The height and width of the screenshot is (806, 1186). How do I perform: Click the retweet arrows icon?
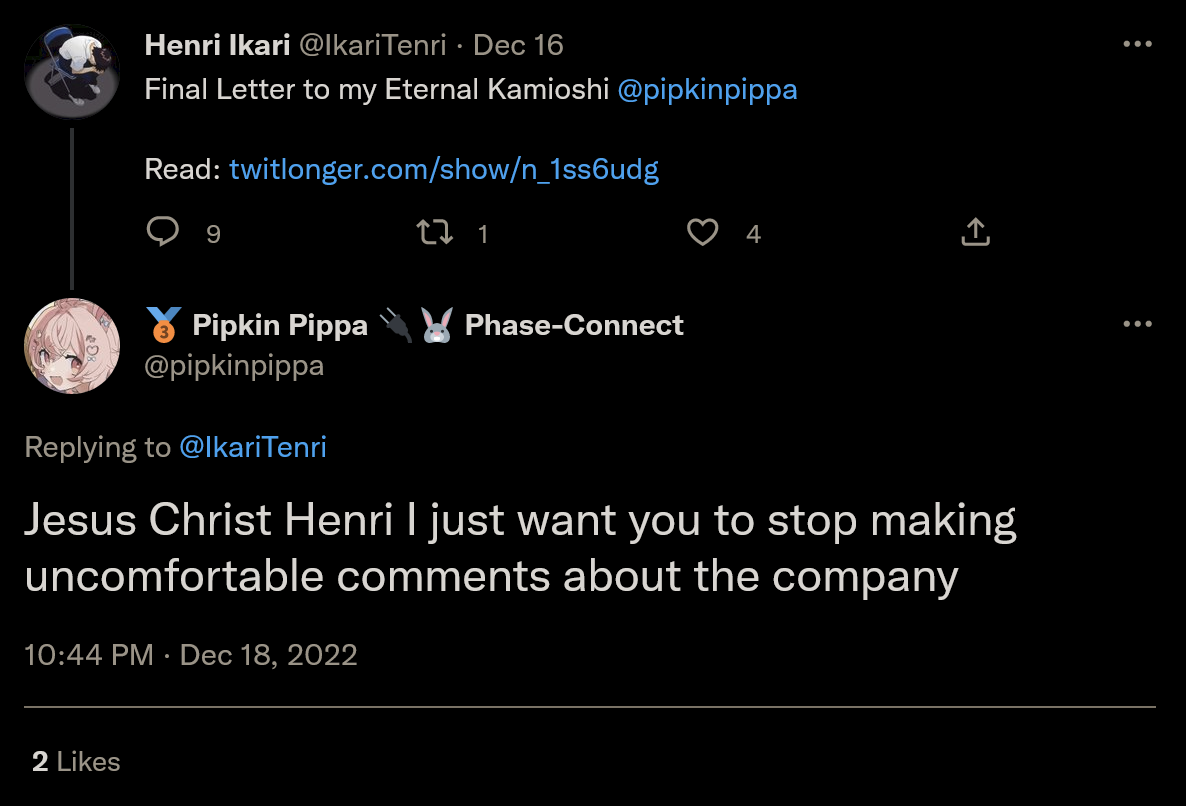[435, 232]
